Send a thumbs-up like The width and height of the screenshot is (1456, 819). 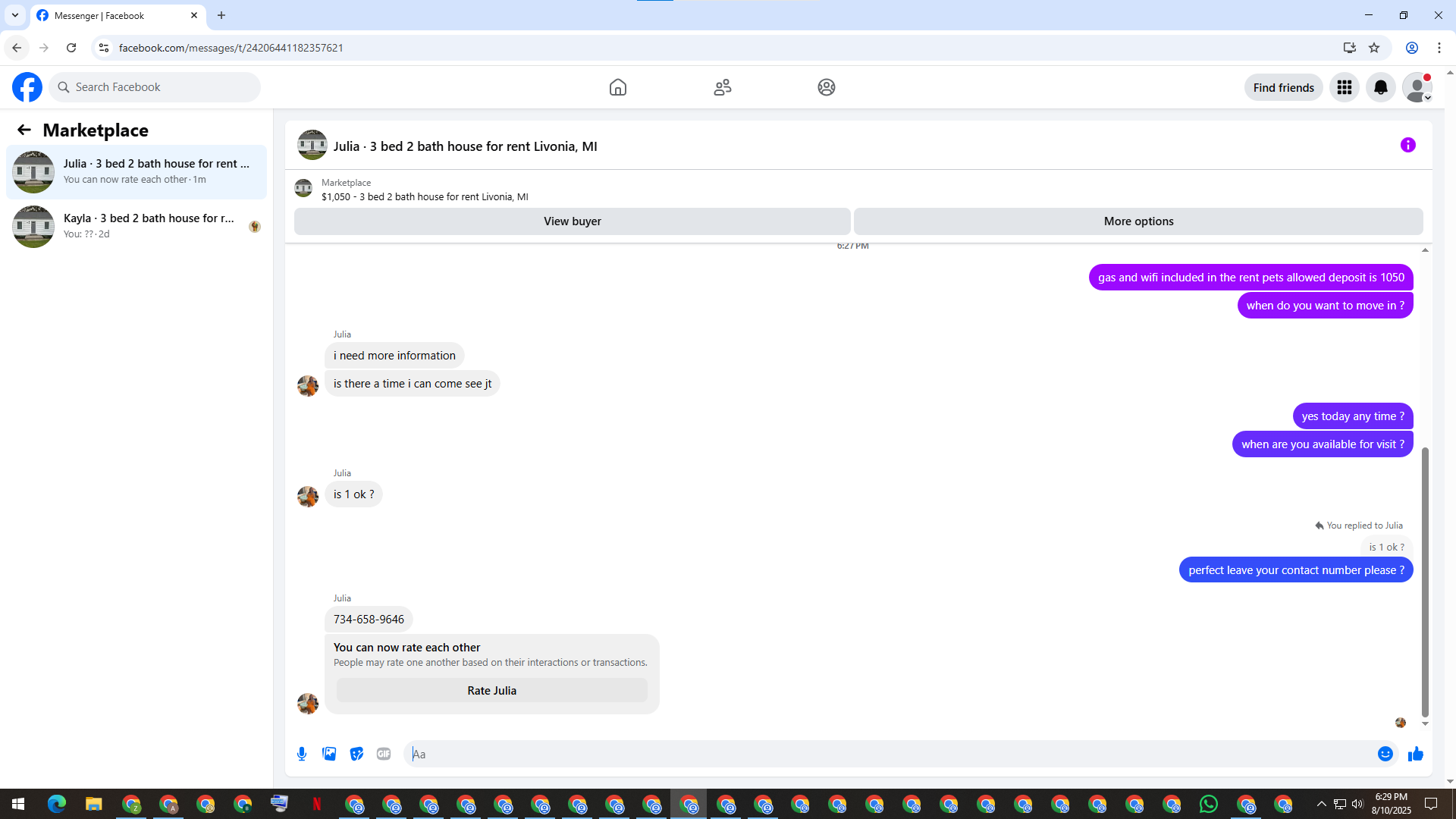click(x=1415, y=754)
